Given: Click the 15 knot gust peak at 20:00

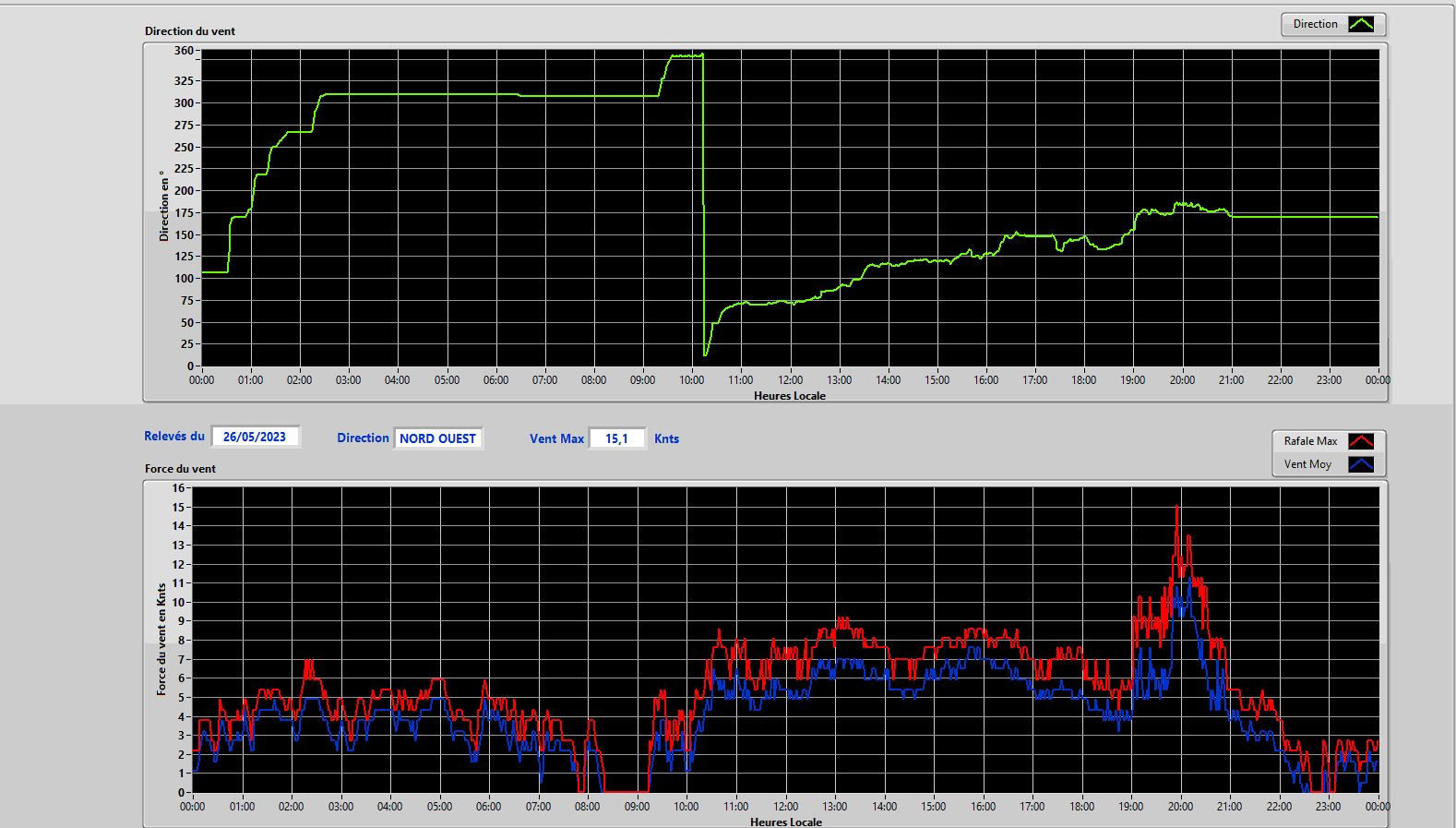Looking at the screenshot, I should click(1176, 509).
